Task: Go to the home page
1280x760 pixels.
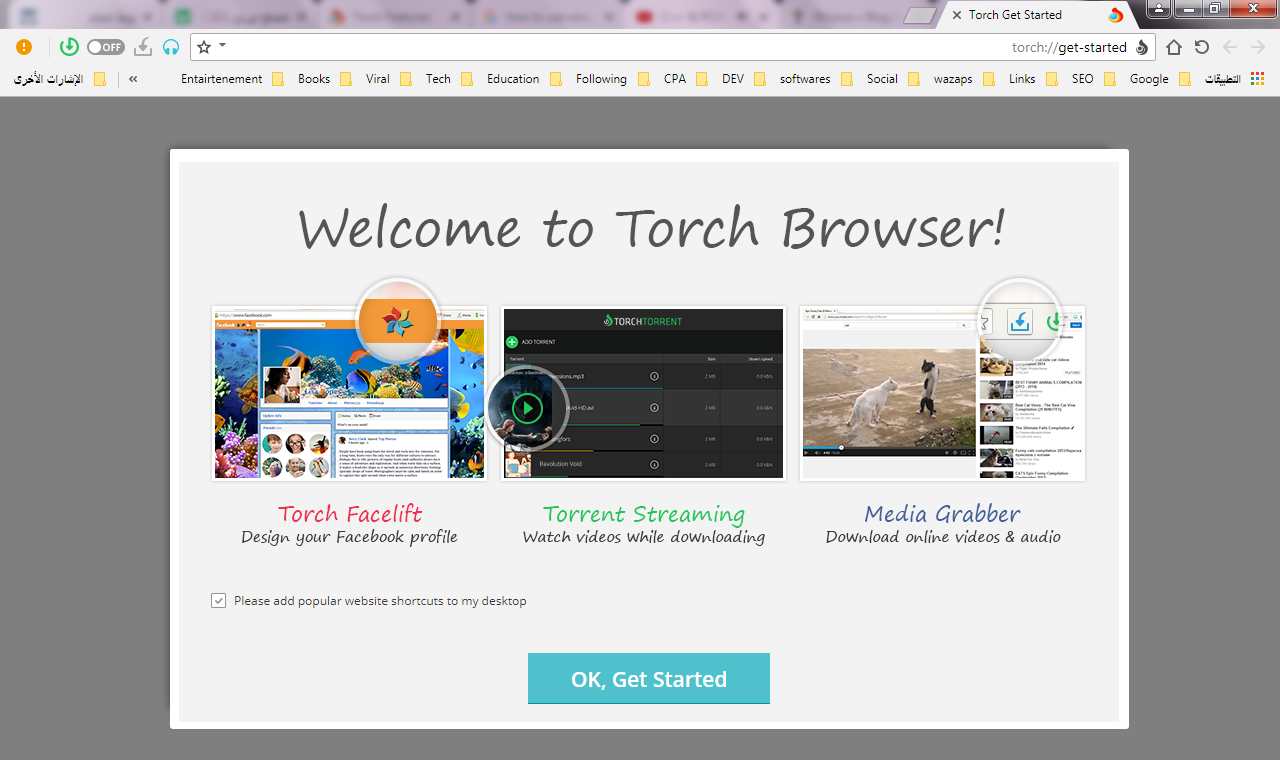Action: pos(1174,47)
